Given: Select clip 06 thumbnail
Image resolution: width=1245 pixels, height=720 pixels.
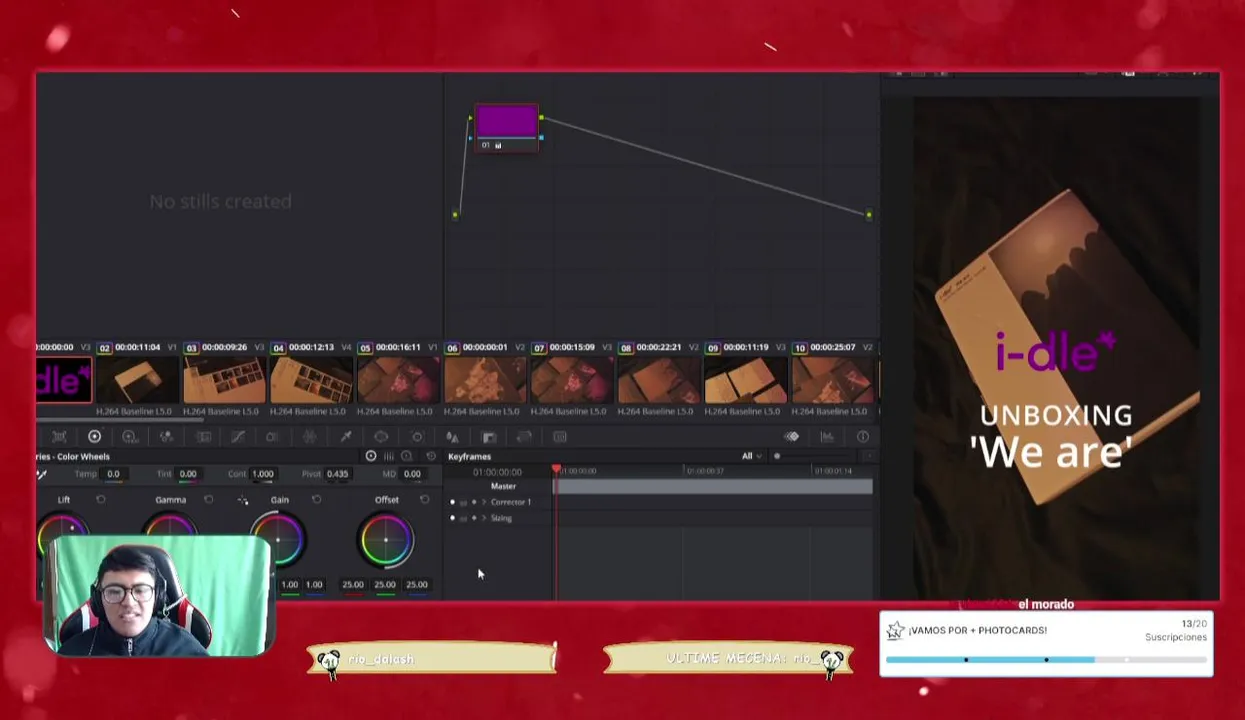Looking at the screenshot, I should pos(486,380).
